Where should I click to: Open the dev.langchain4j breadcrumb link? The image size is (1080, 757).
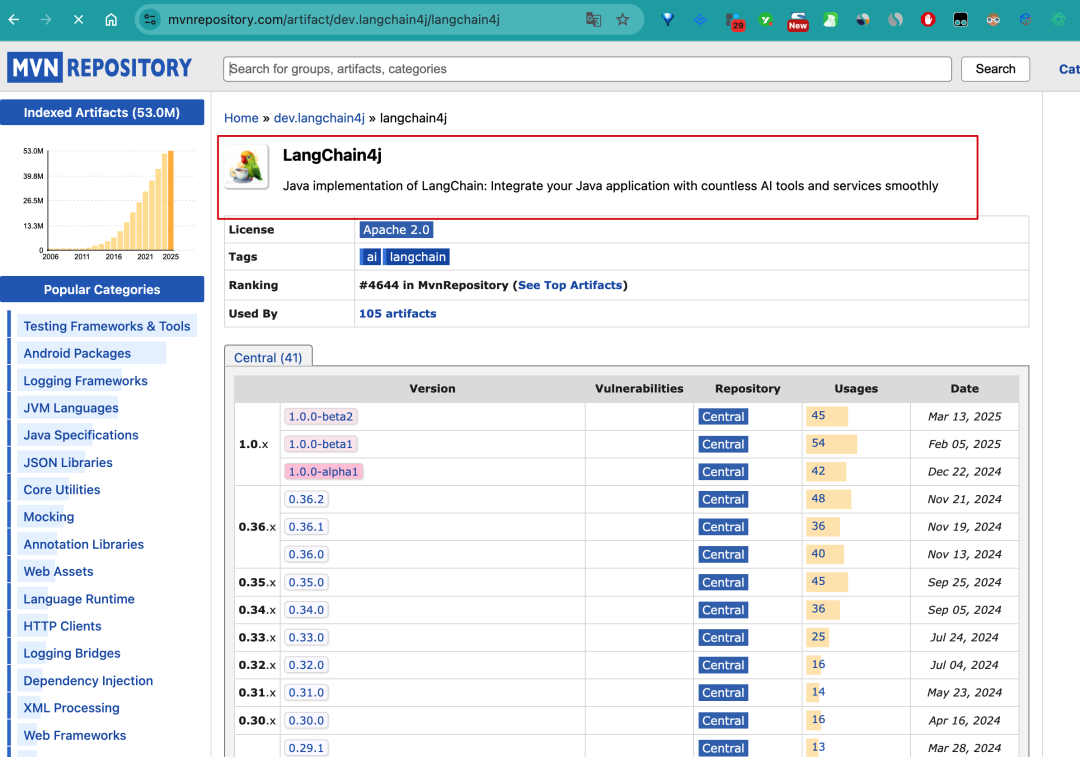click(318, 118)
